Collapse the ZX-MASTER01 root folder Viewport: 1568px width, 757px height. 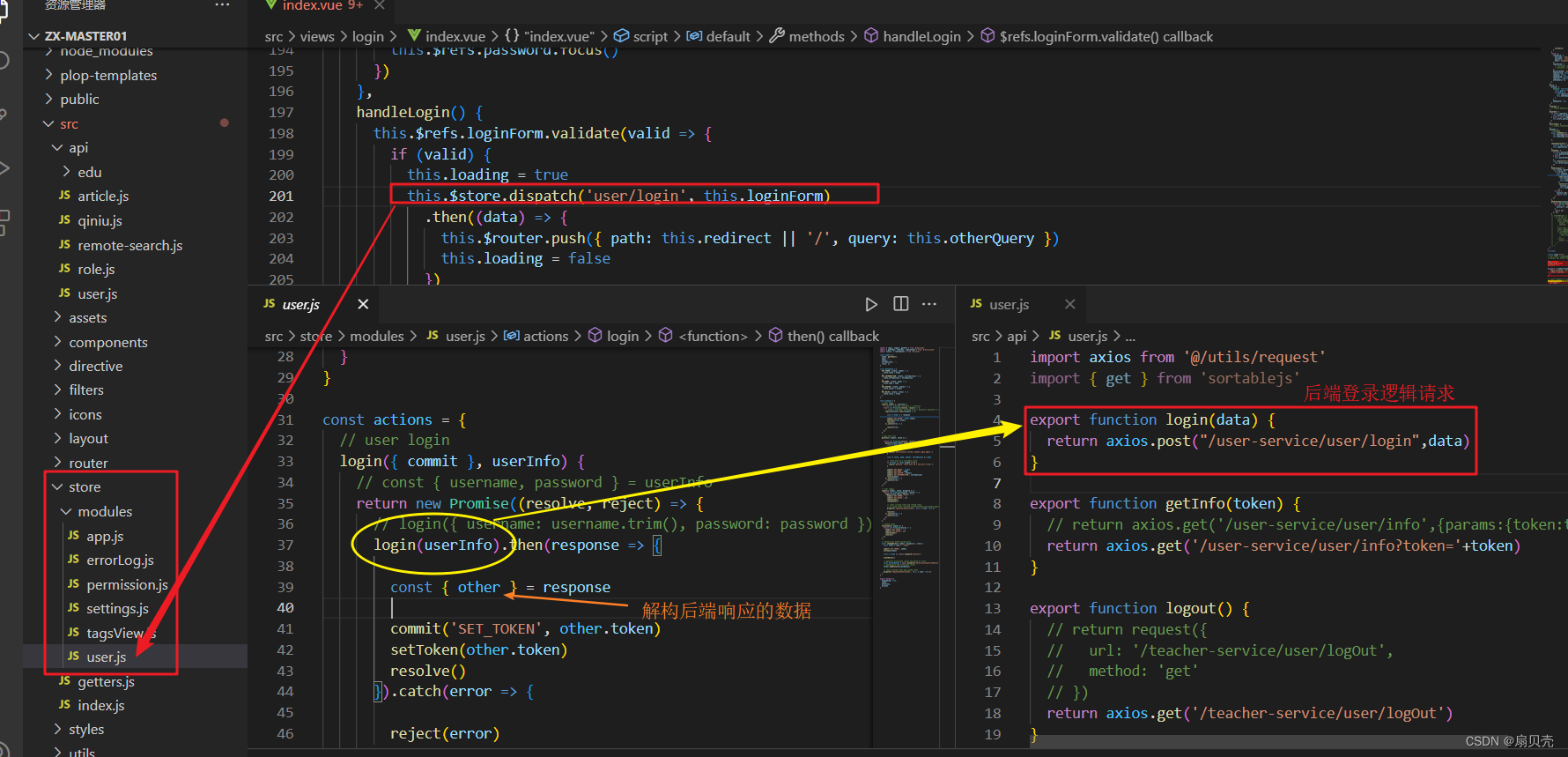34,36
